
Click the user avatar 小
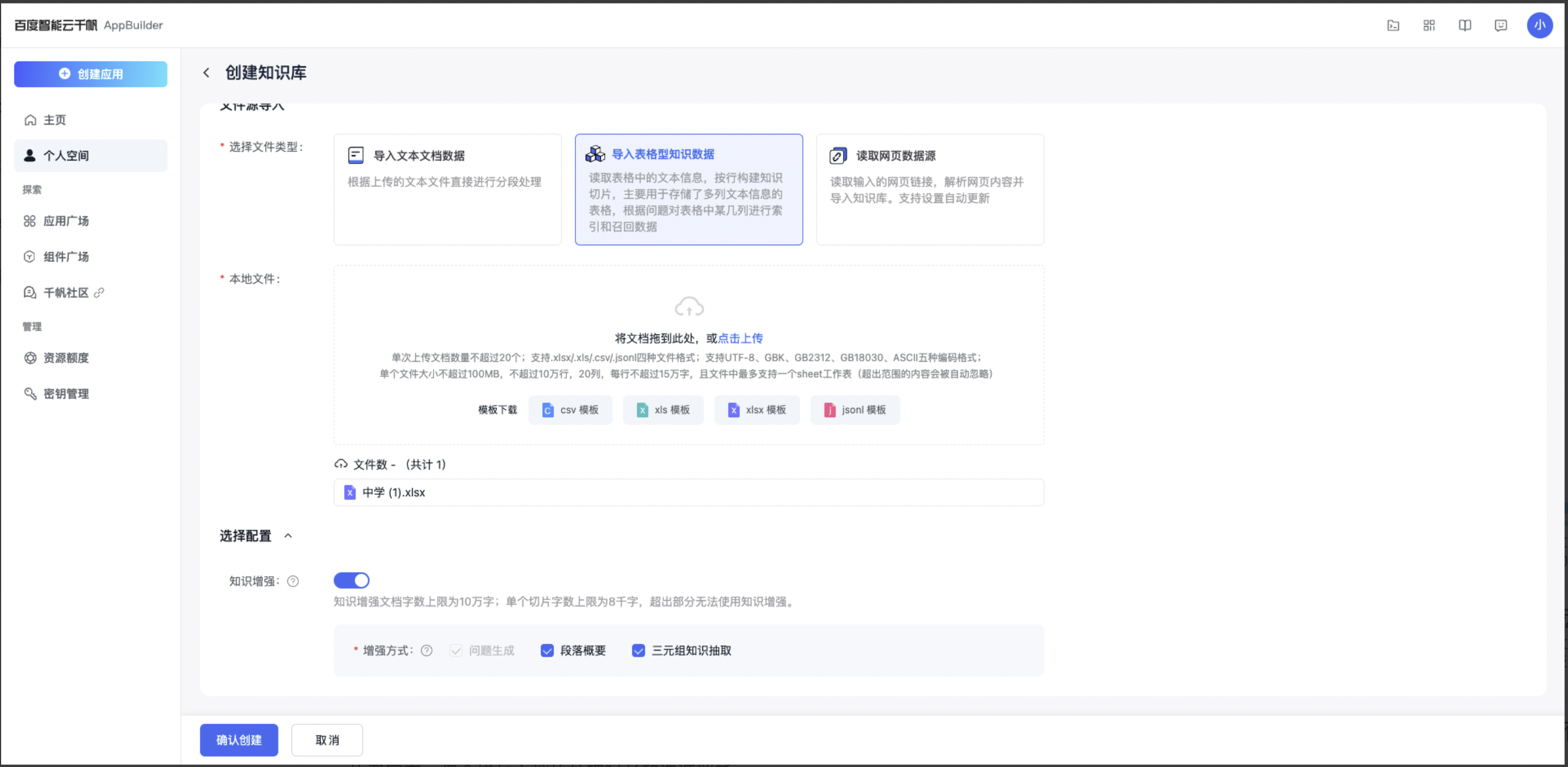pos(1539,25)
